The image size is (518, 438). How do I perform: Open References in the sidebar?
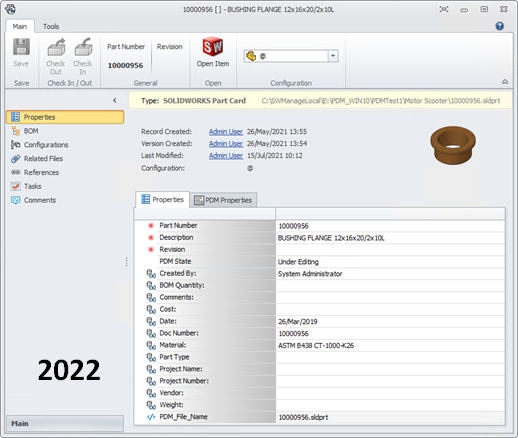point(35,172)
